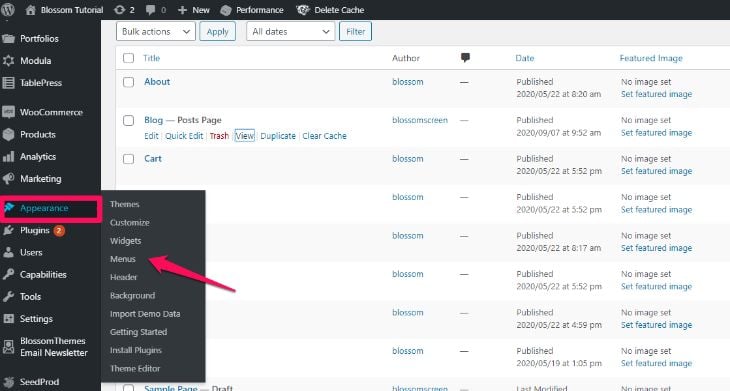Expand the Bulk actions dropdown
Screen dimensions: 730x391
point(155,32)
